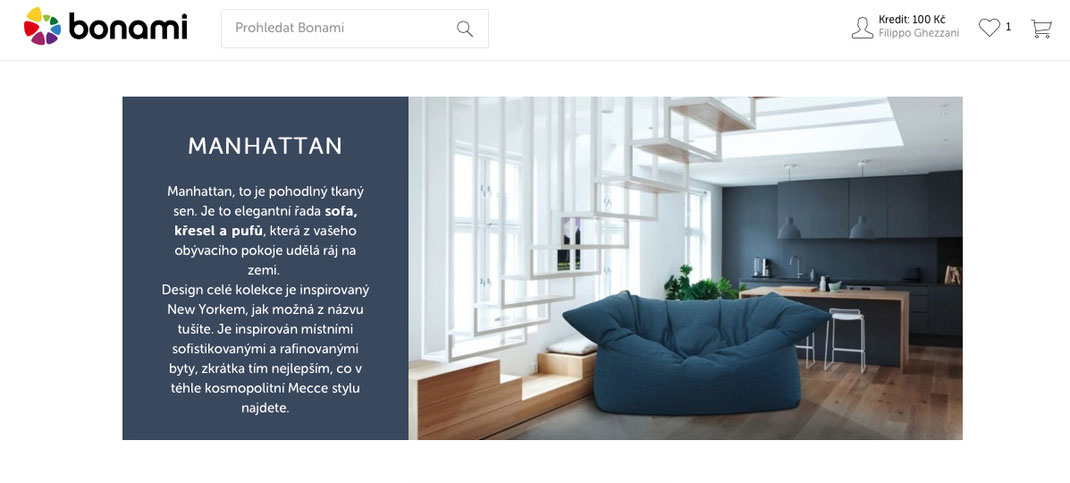Open the wishlist heart icon
This screenshot has height=483, width=1070.
tap(989, 28)
